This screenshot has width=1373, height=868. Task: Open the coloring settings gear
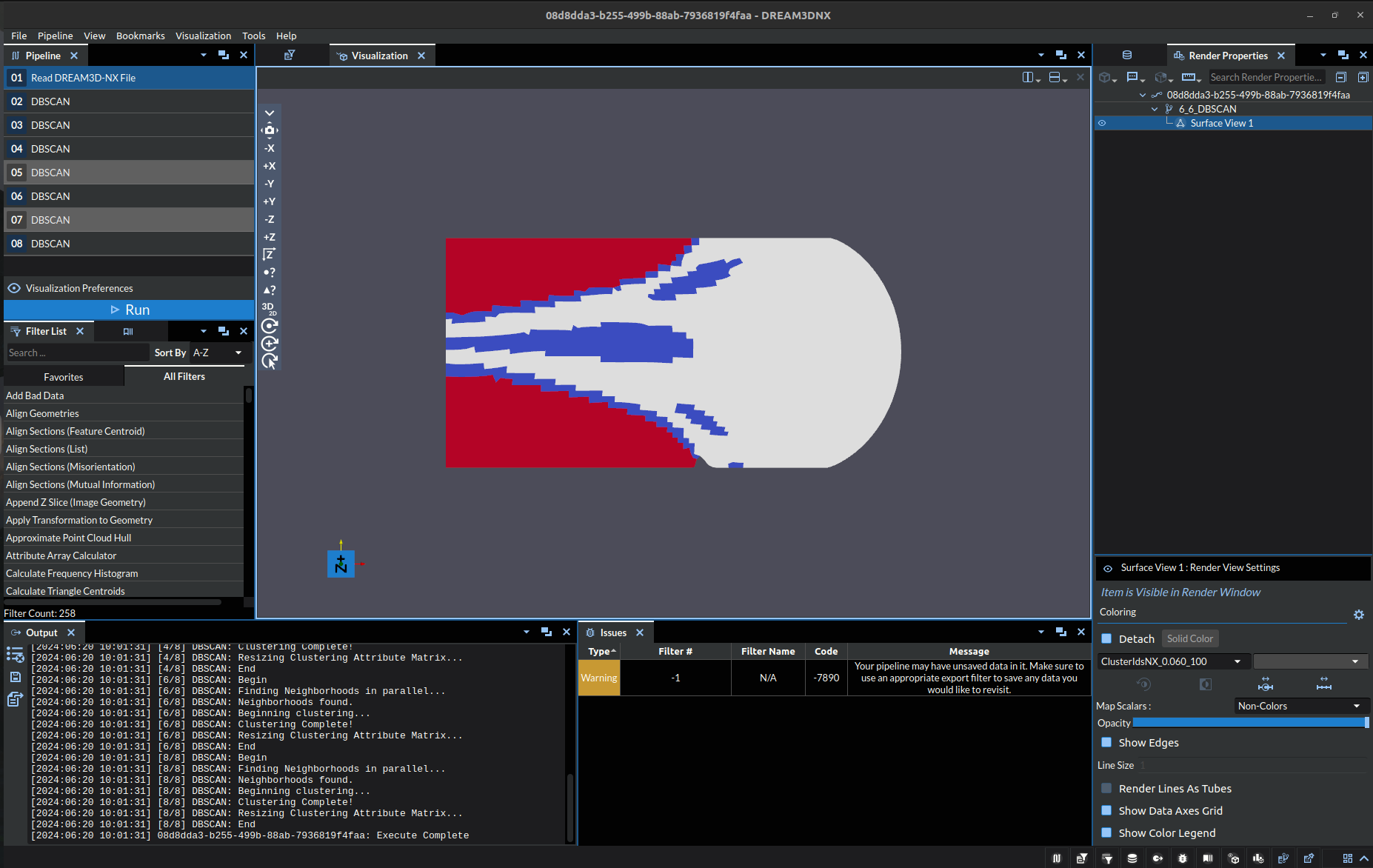click(1359, 615)
